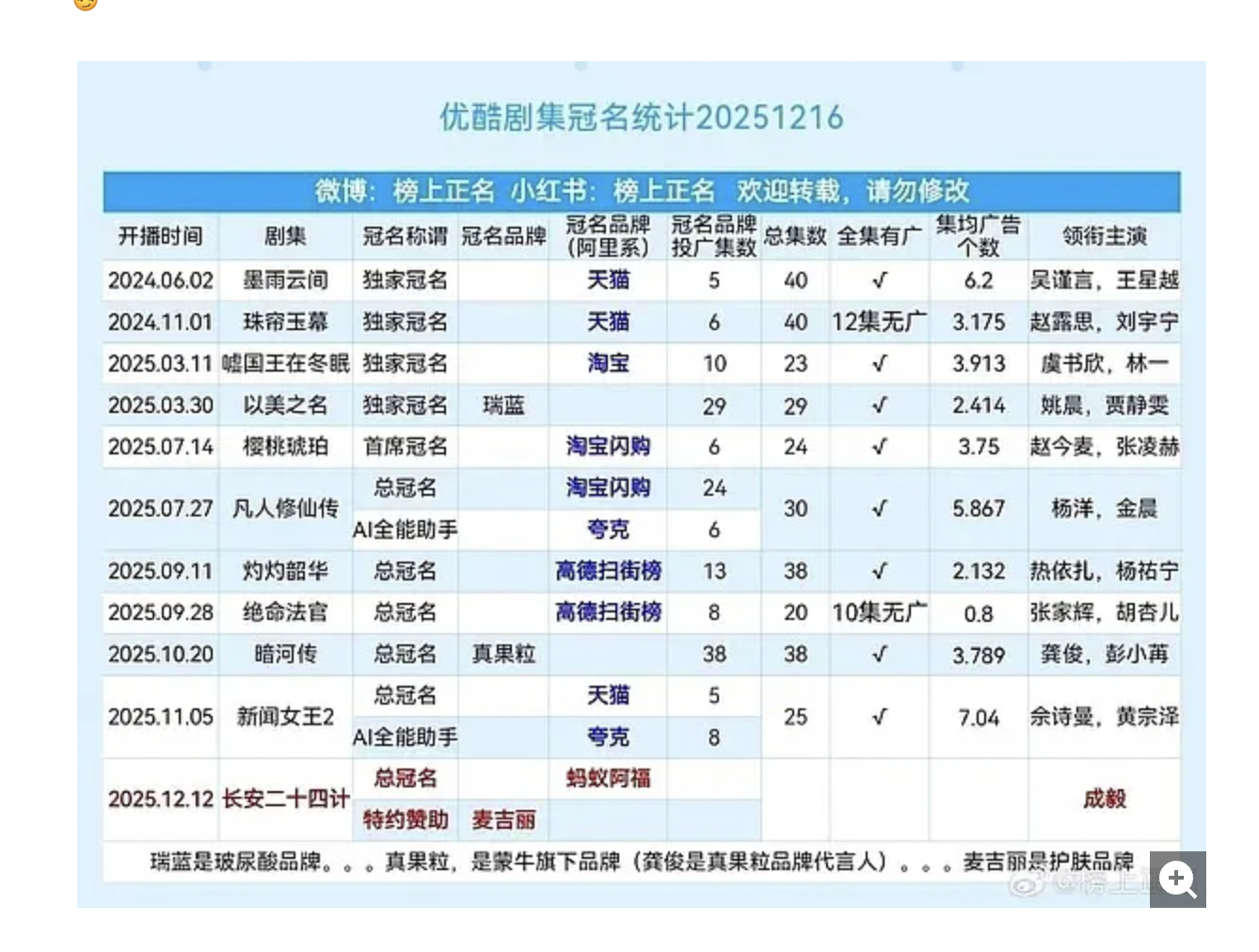Select the 开播时间 column header
The height and width of the screenshot is (952, 1259).
pos(160,237)
